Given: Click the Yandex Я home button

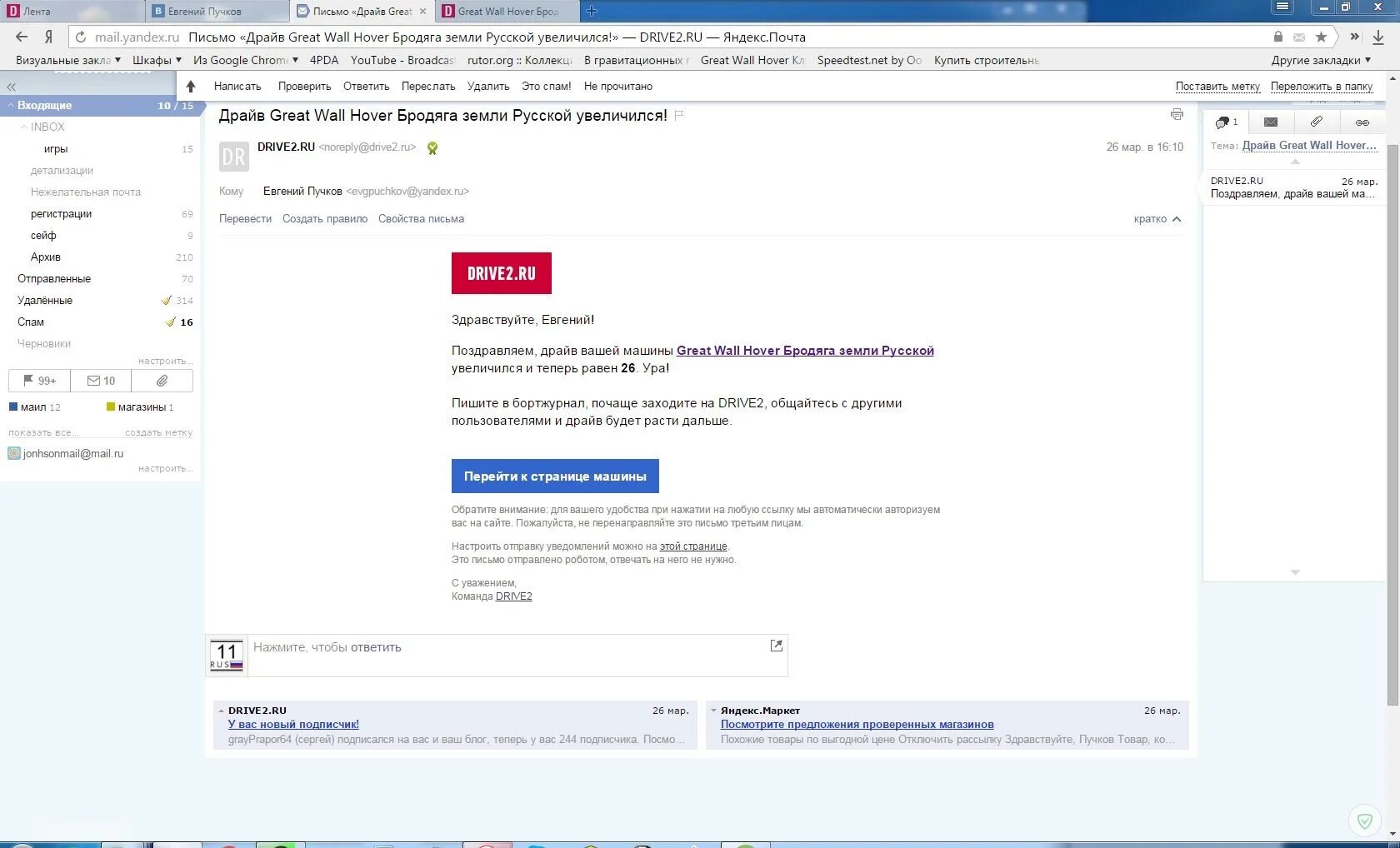Looking at the screenshot, I should [48, 37].
